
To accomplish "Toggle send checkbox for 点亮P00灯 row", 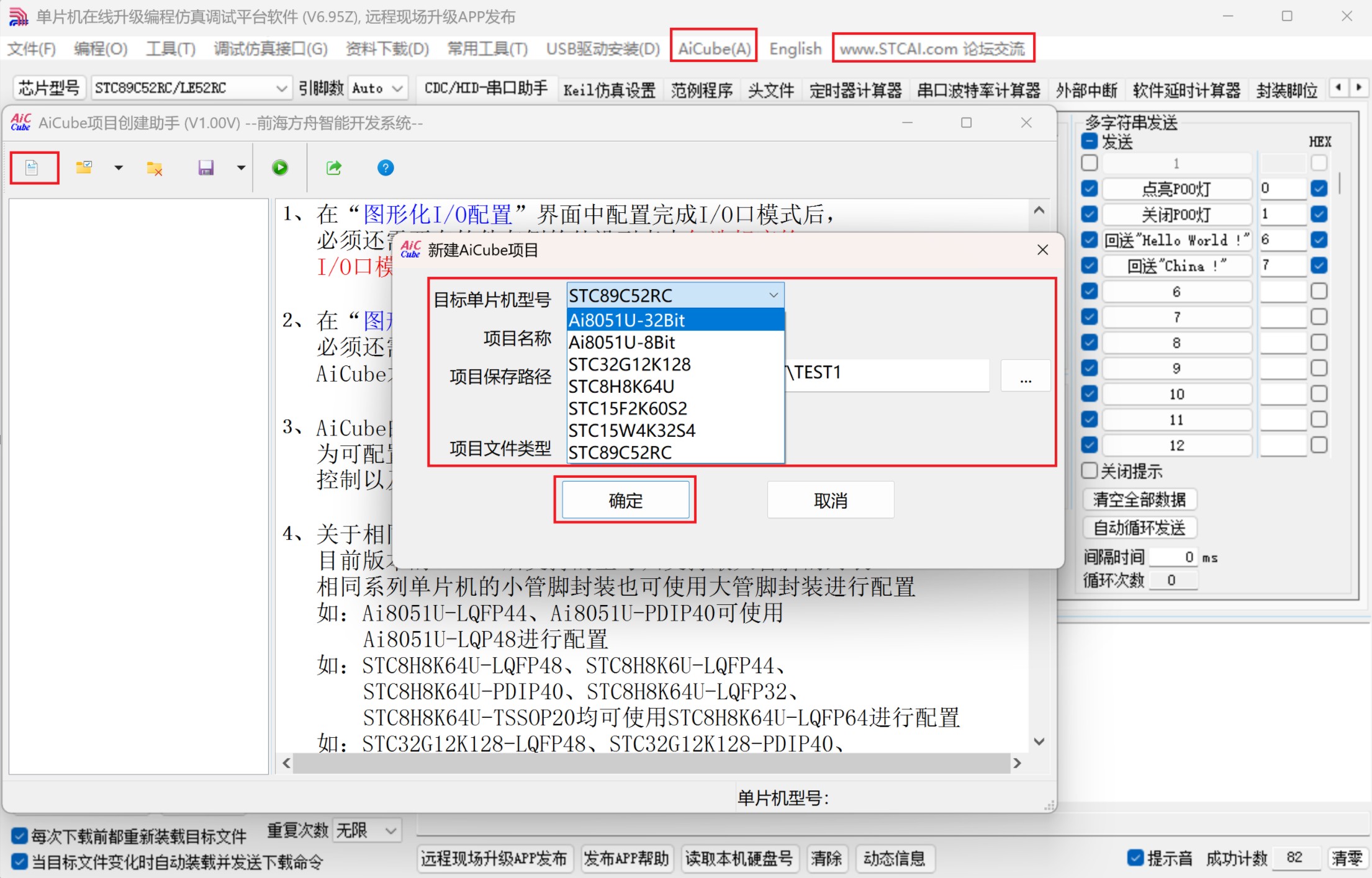I will [x=1090, y=188].
